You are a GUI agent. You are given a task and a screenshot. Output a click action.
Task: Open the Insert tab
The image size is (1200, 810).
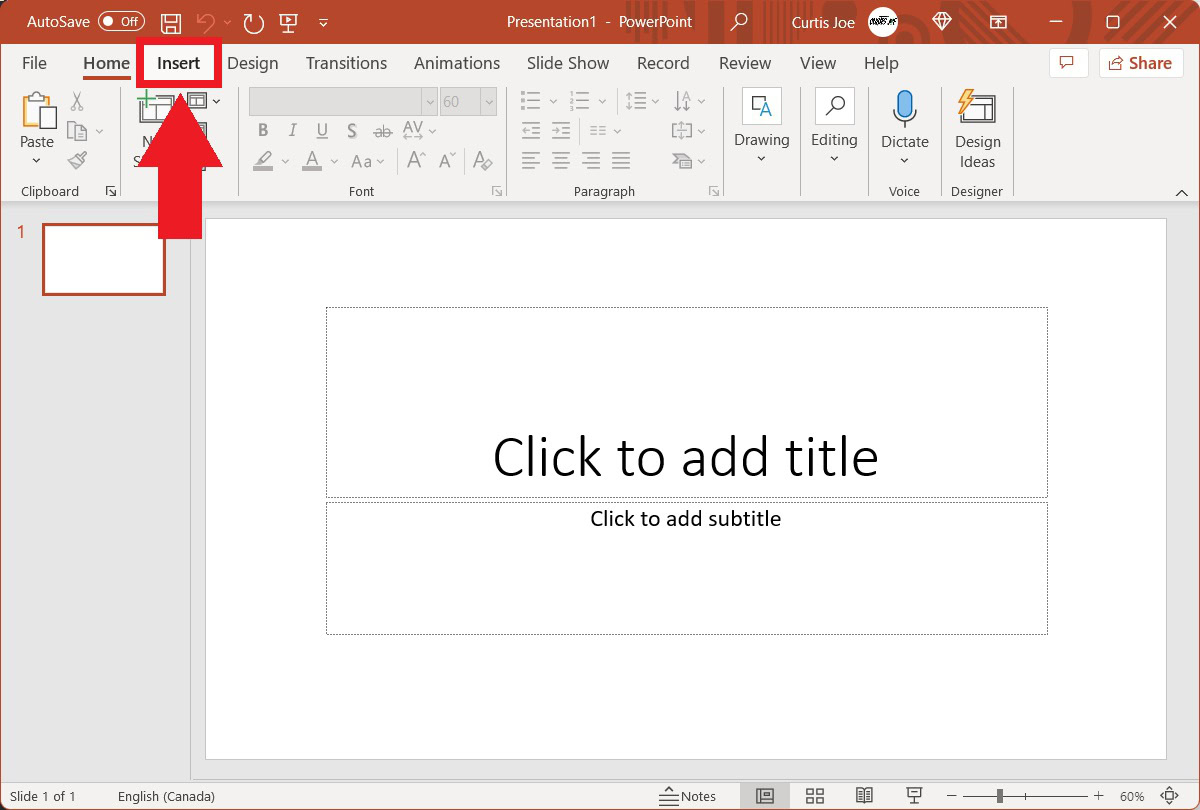pos(179,63)
